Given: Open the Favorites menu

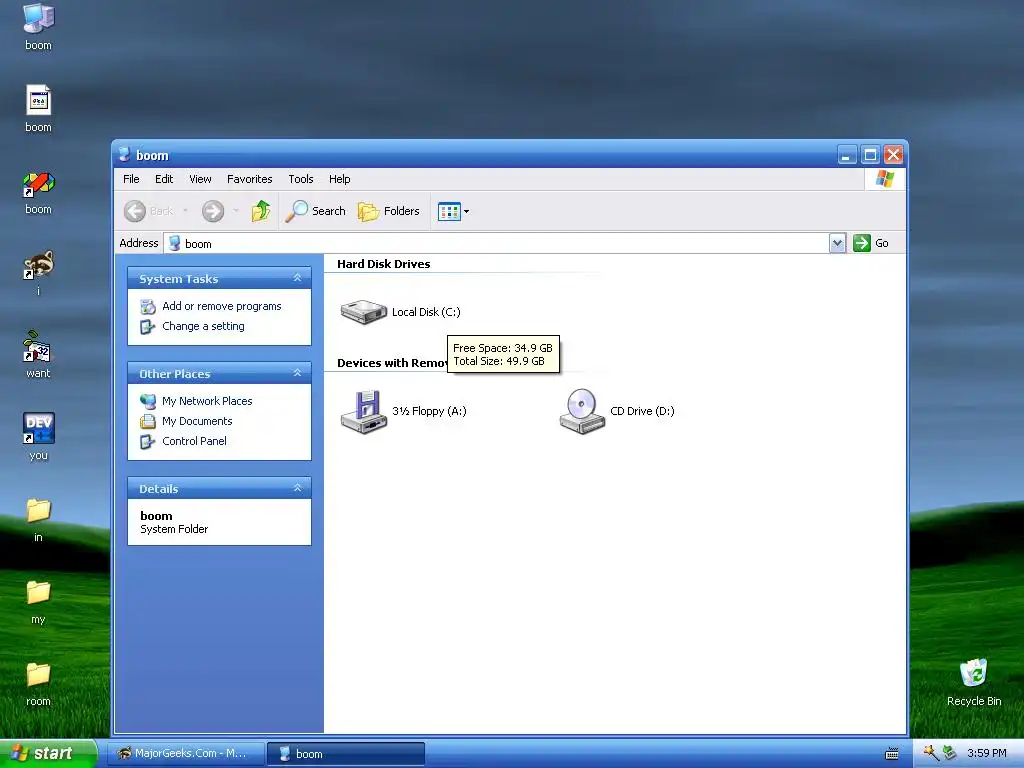Looking at the screenshot, I should pyautogui.click(x=249, y=179).
